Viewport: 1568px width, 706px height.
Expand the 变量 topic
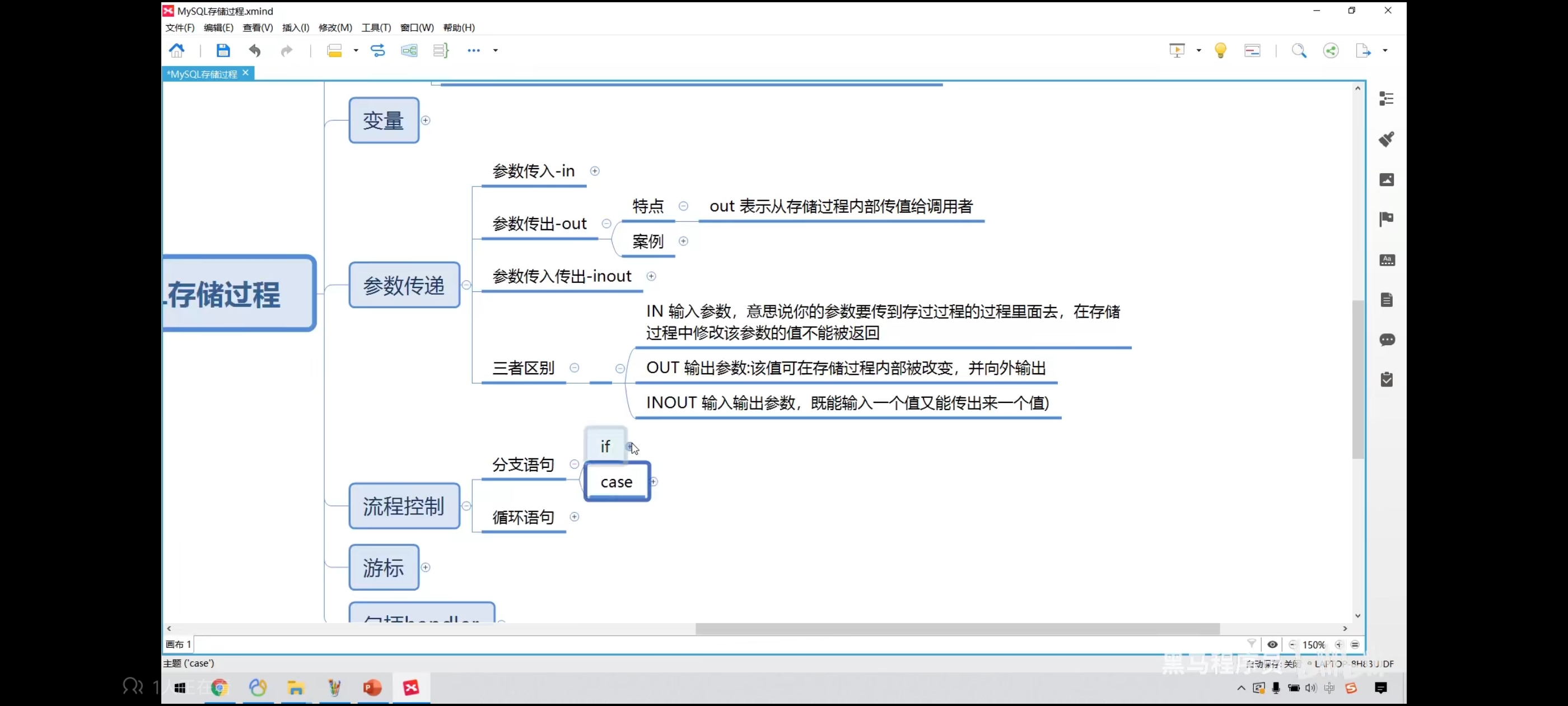click(x=426, y=120)
